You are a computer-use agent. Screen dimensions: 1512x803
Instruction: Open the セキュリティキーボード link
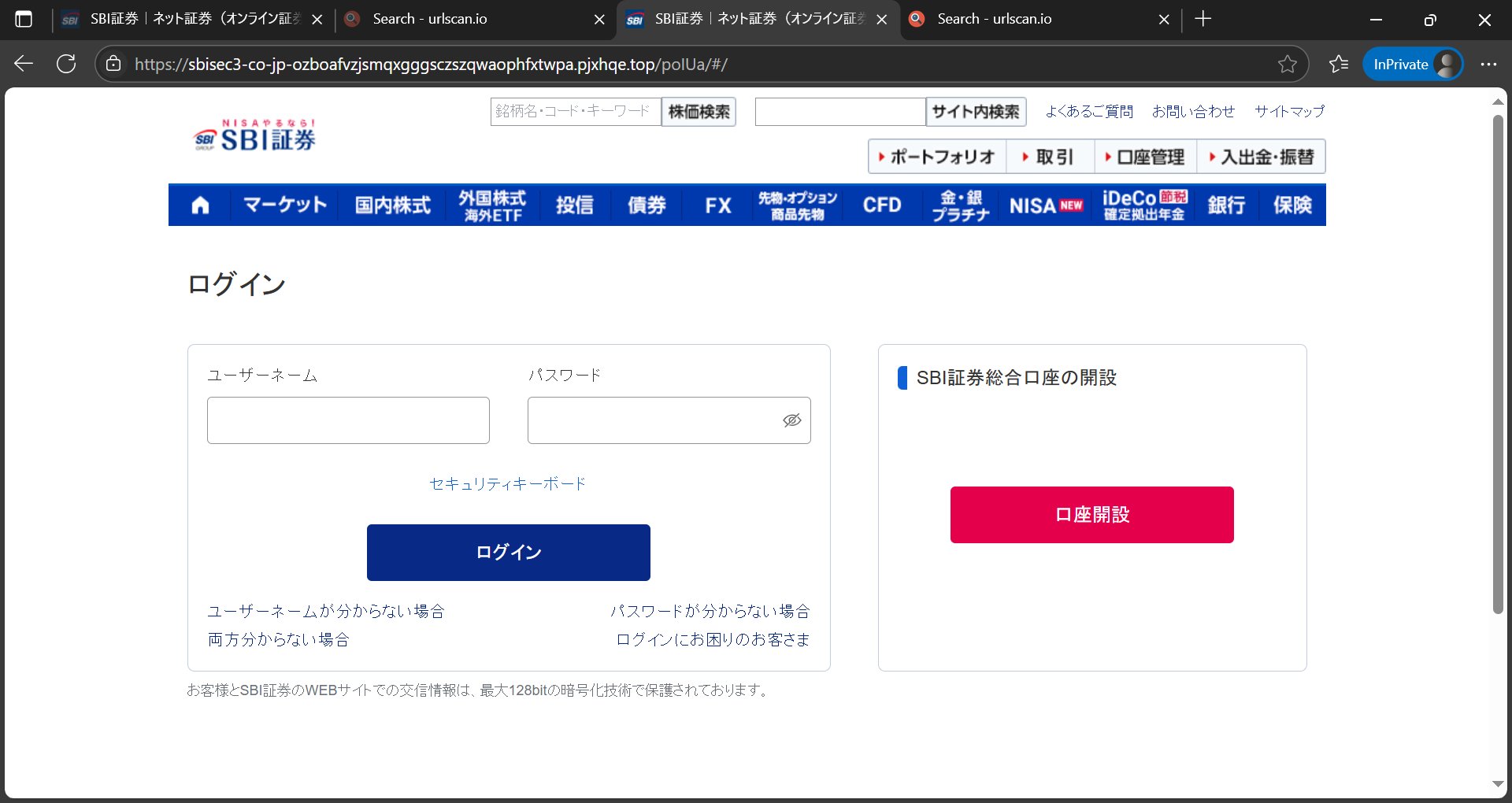pyautogui.click(x=508, y=484)
